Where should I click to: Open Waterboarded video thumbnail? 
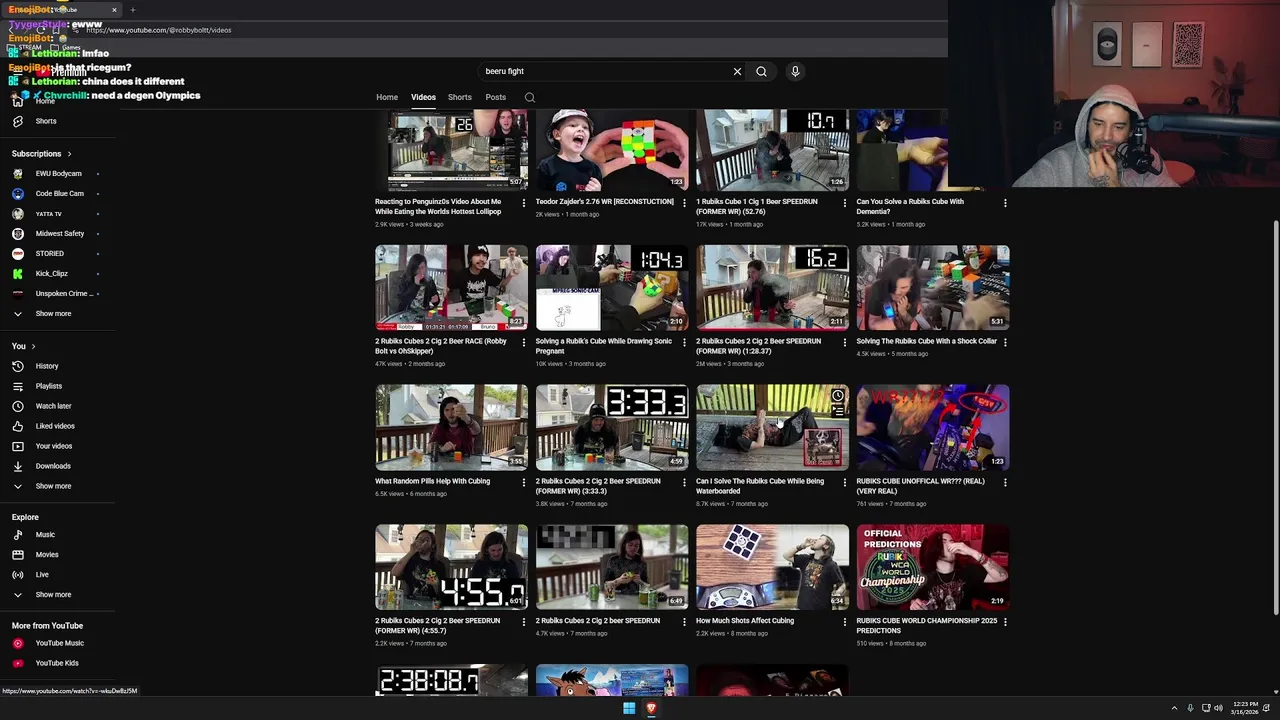[x=772, y=427]
